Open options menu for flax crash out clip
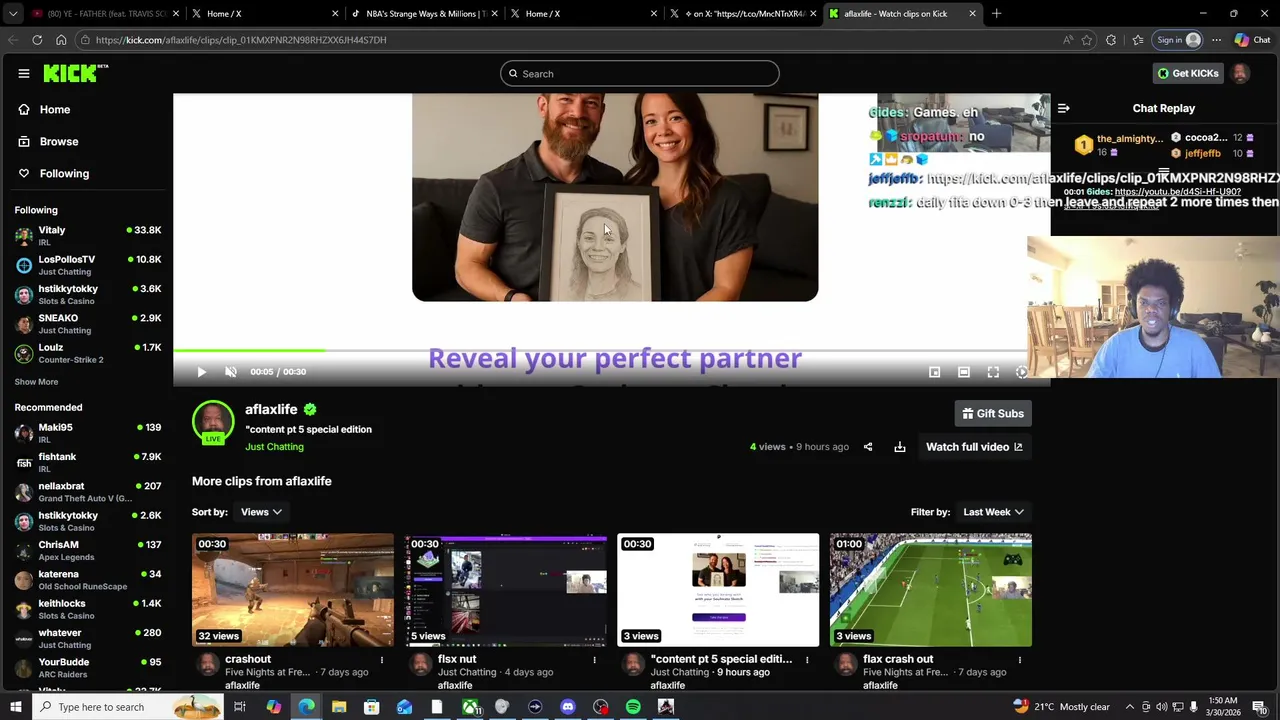Screen dimensions: 1280x720 [x=1020, y=660]
